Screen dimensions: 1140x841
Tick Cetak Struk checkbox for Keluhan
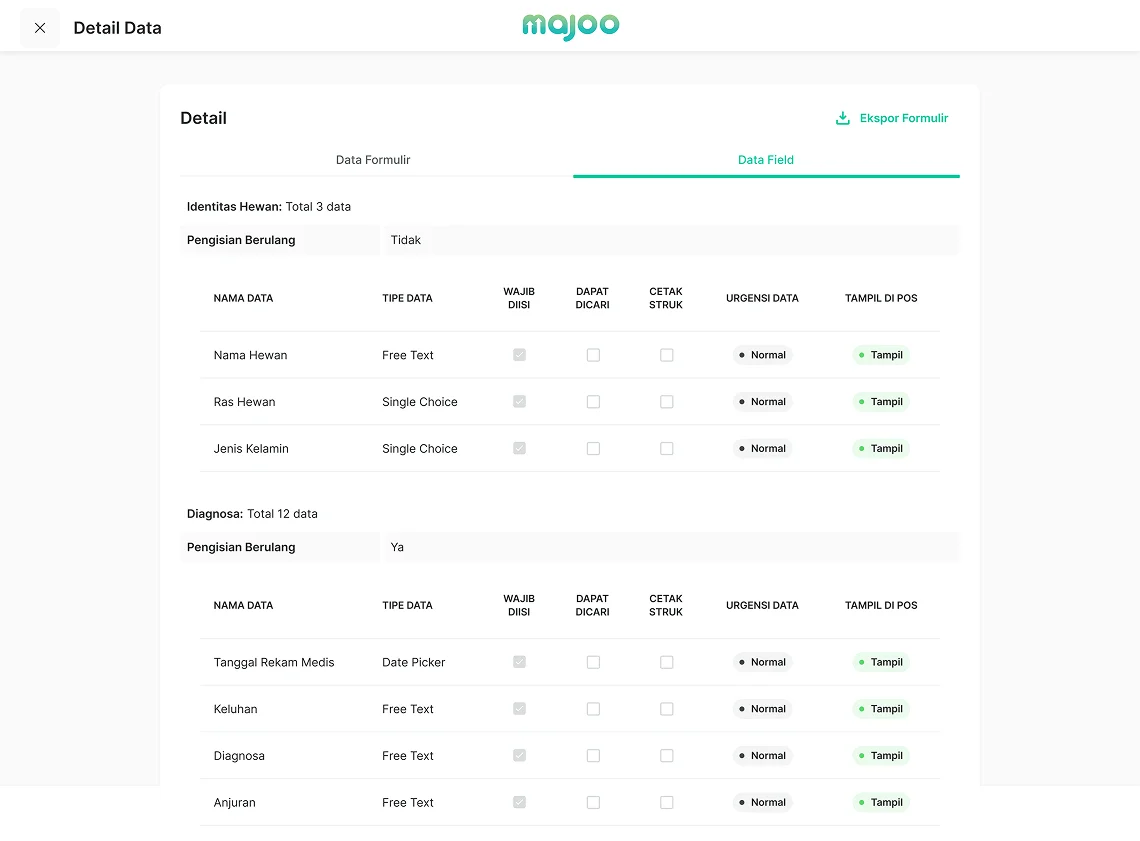[667, 709]
